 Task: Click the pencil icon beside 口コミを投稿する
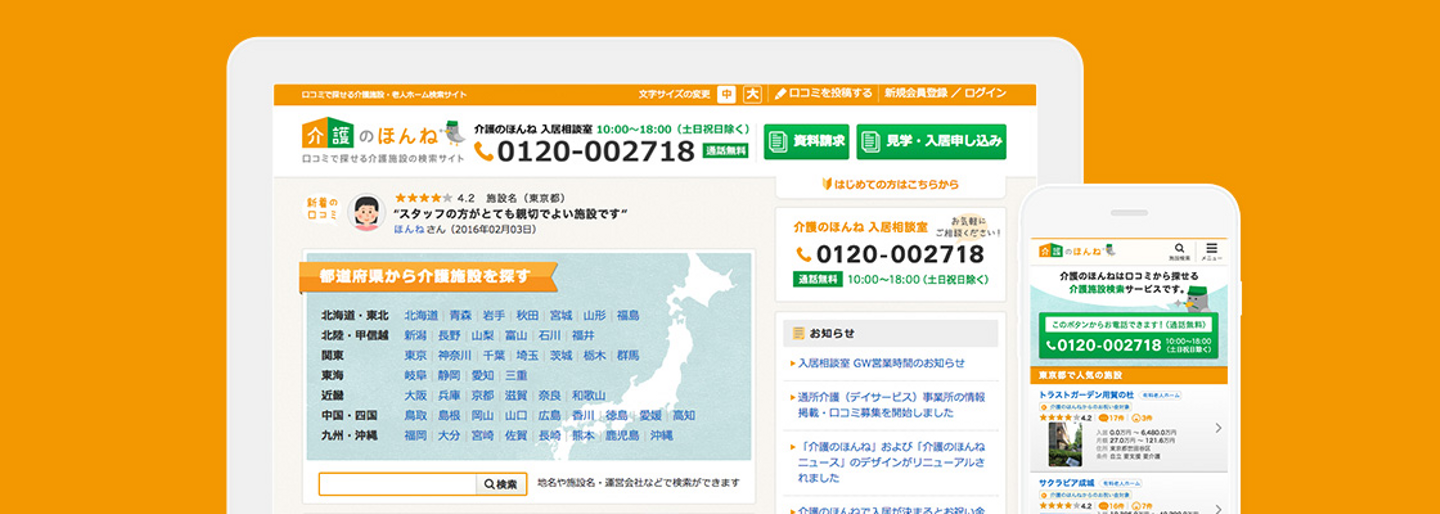click(x=781, y=94)
